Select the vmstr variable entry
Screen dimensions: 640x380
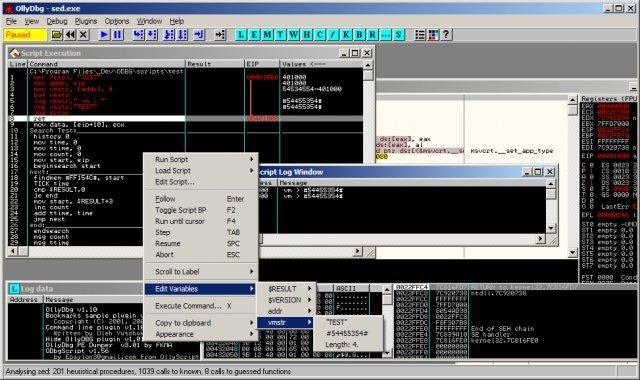(286, 322)
